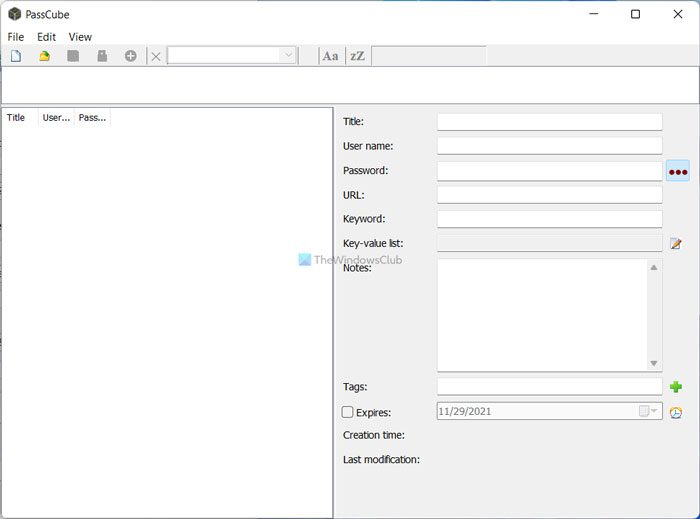Click the Notes scrollbar up arrow
This screenshot has height=519, width=700.
654,267
